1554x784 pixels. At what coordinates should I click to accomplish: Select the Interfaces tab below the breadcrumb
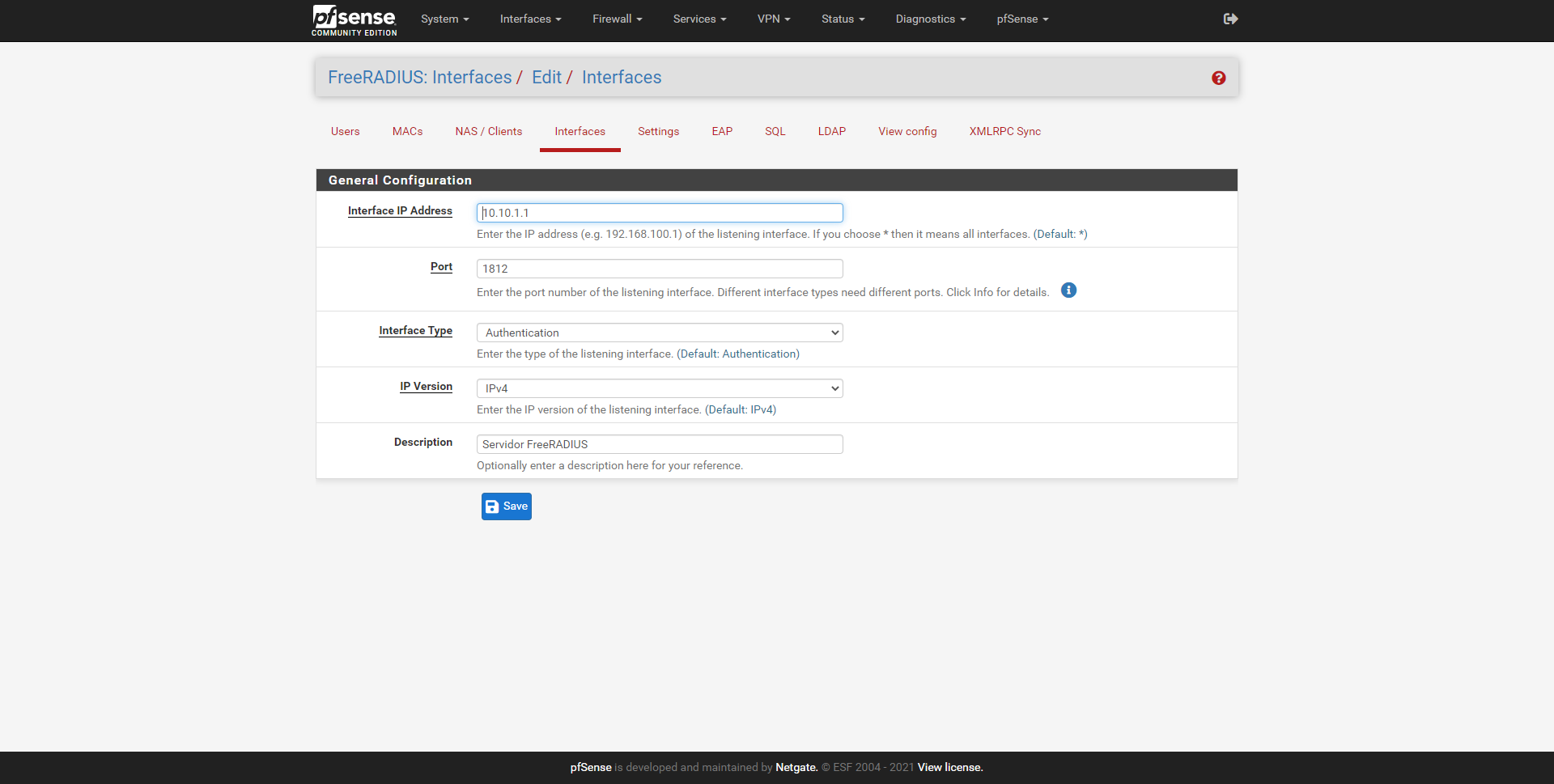tap(580, 131)
